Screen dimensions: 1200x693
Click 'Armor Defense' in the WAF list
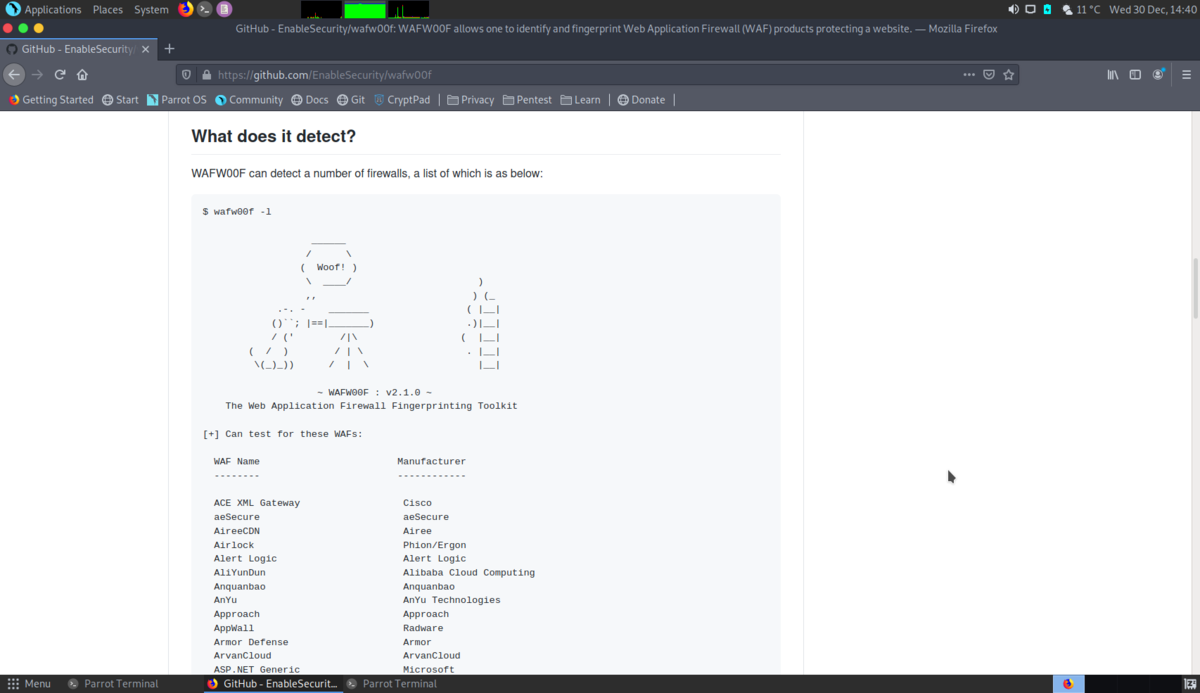pyautogui.click(x=251, y=642)
